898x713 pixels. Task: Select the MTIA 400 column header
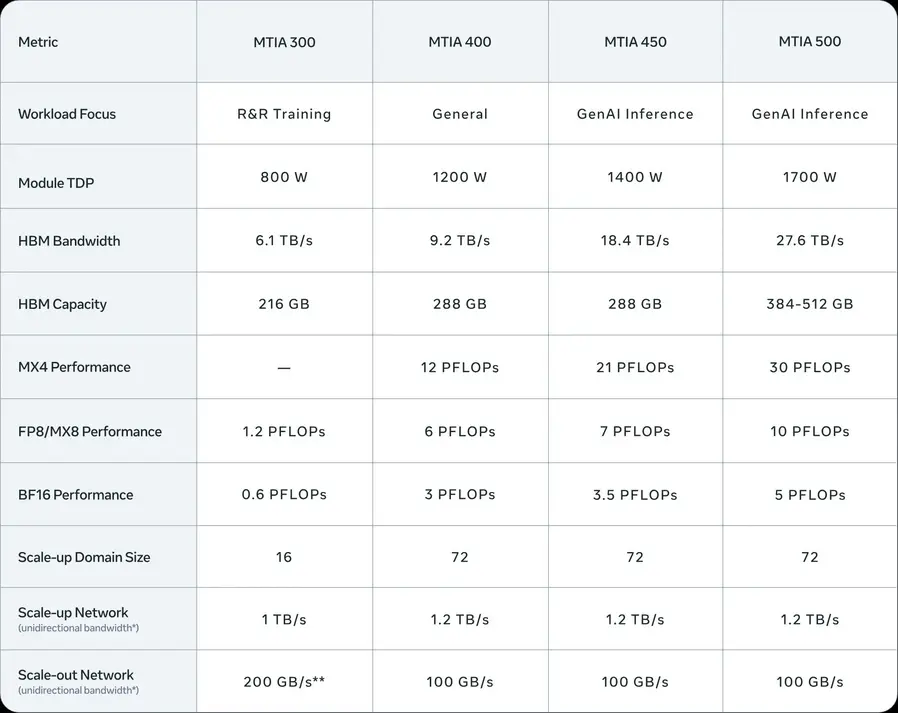[460, 42]
